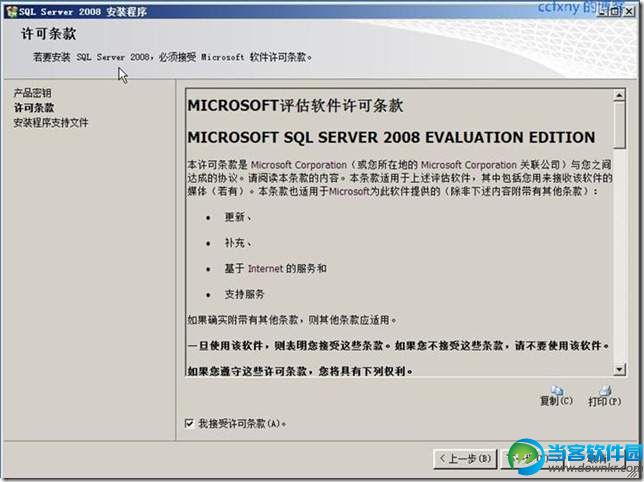644x482 pixels.
Task: Go back with the 上一步(B) button
Action: pyautogui.click(x=465, y=458)
